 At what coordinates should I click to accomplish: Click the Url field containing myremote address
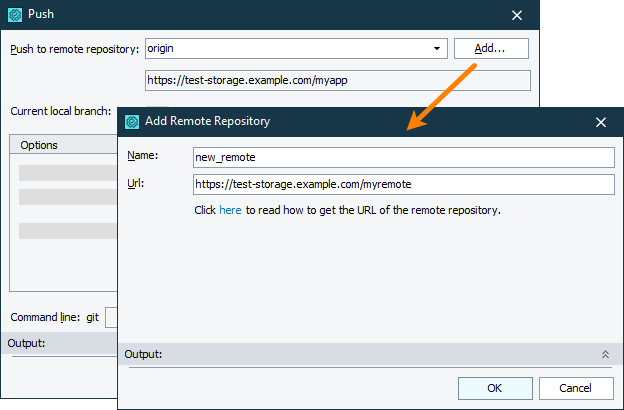(403, 184)
